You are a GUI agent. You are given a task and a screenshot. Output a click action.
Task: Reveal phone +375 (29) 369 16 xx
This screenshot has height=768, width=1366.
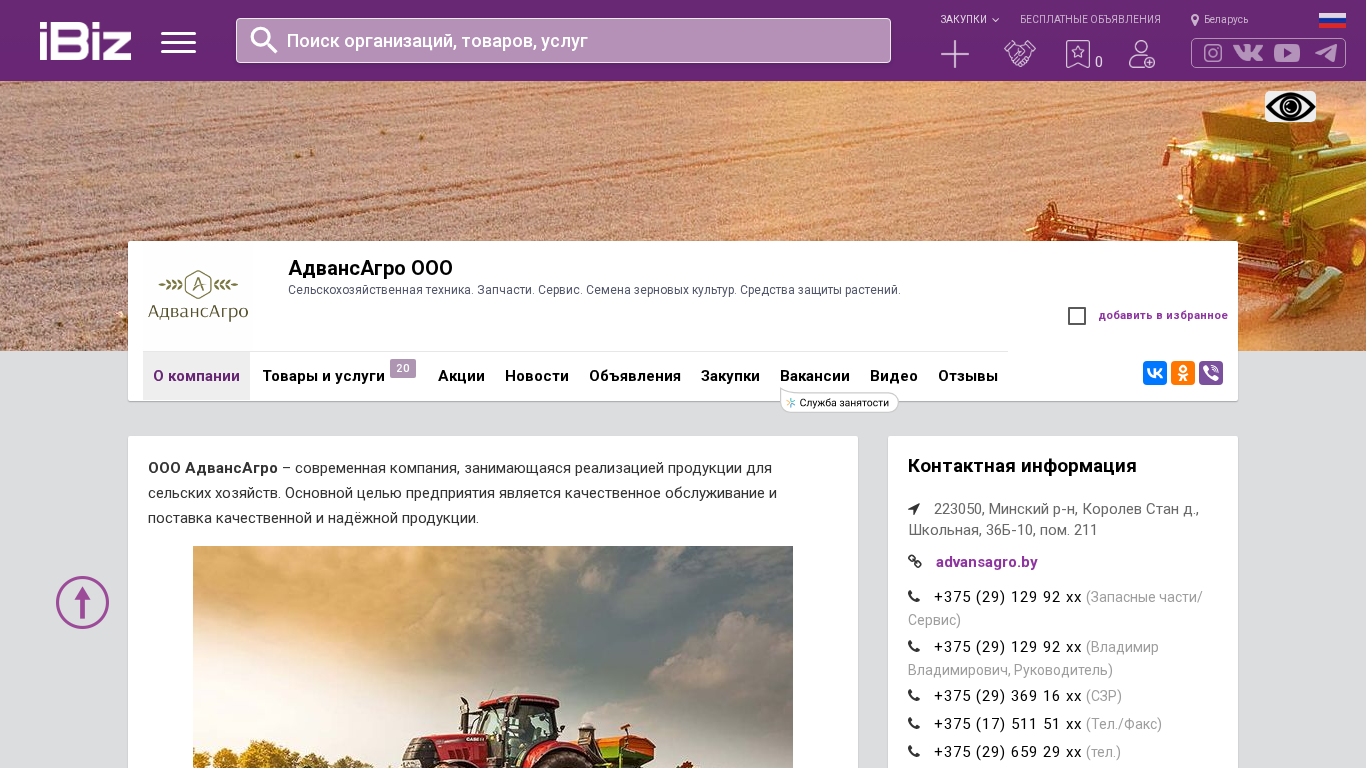point(1007,696)
